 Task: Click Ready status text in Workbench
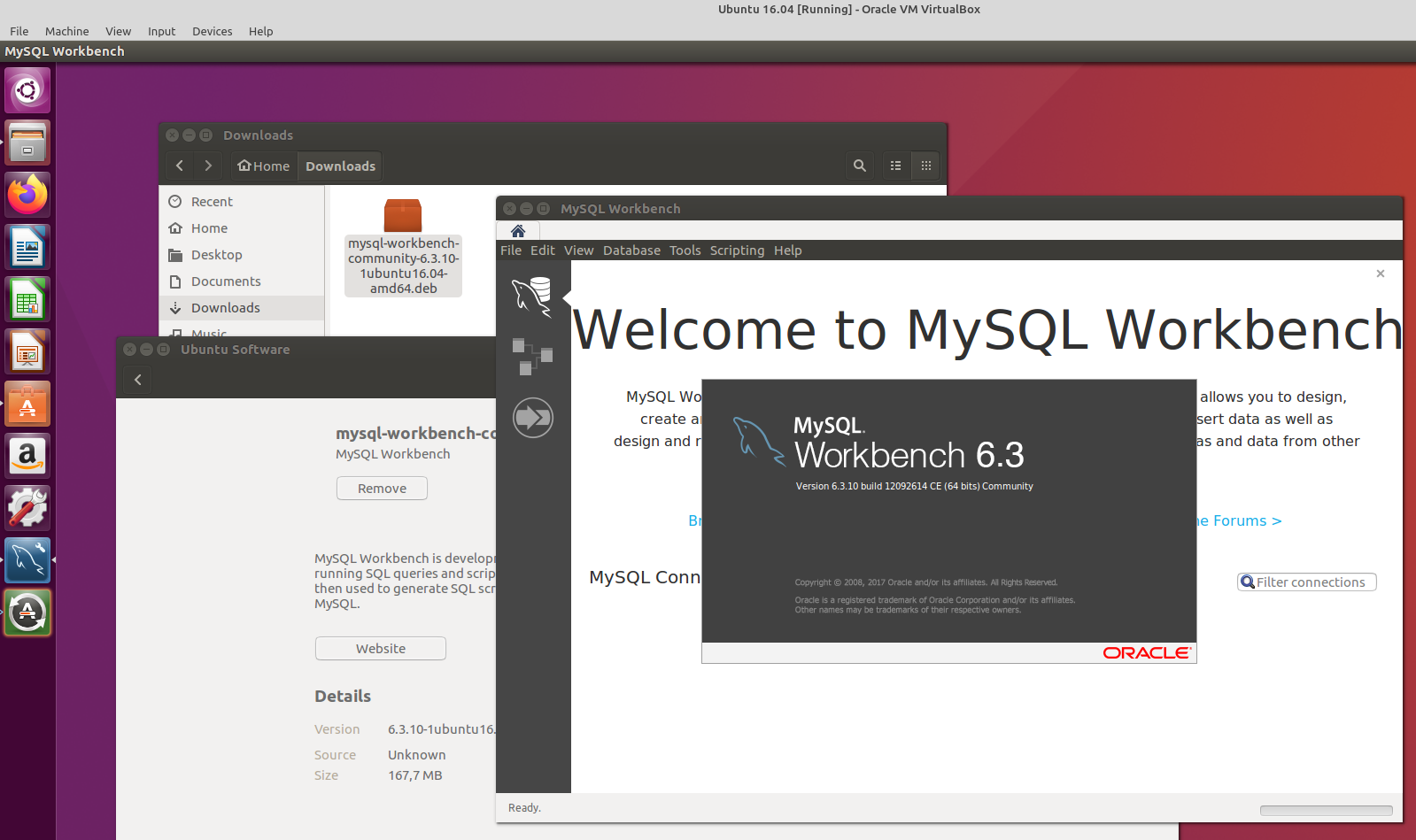click(524, 808)
